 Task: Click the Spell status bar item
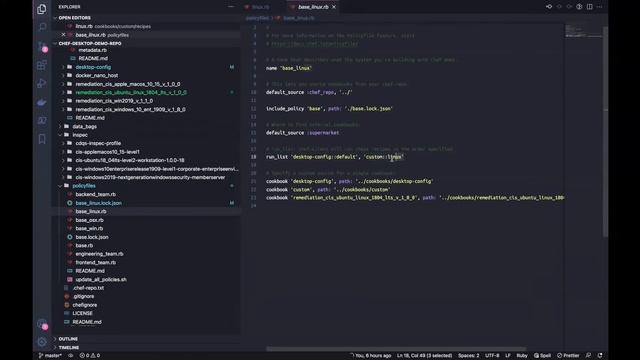coord(542,356)
